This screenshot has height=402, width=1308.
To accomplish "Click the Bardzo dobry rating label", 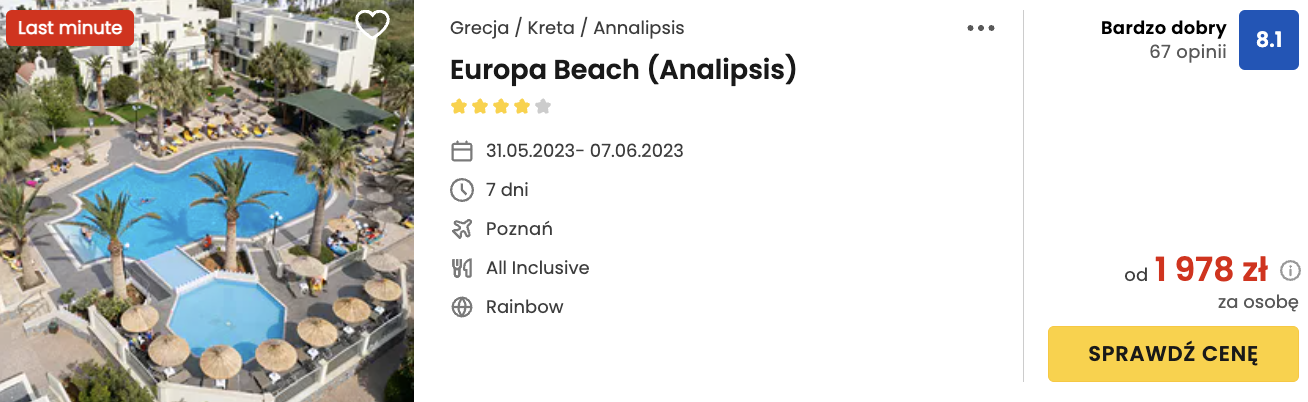I will click(x=1163, y=28).
